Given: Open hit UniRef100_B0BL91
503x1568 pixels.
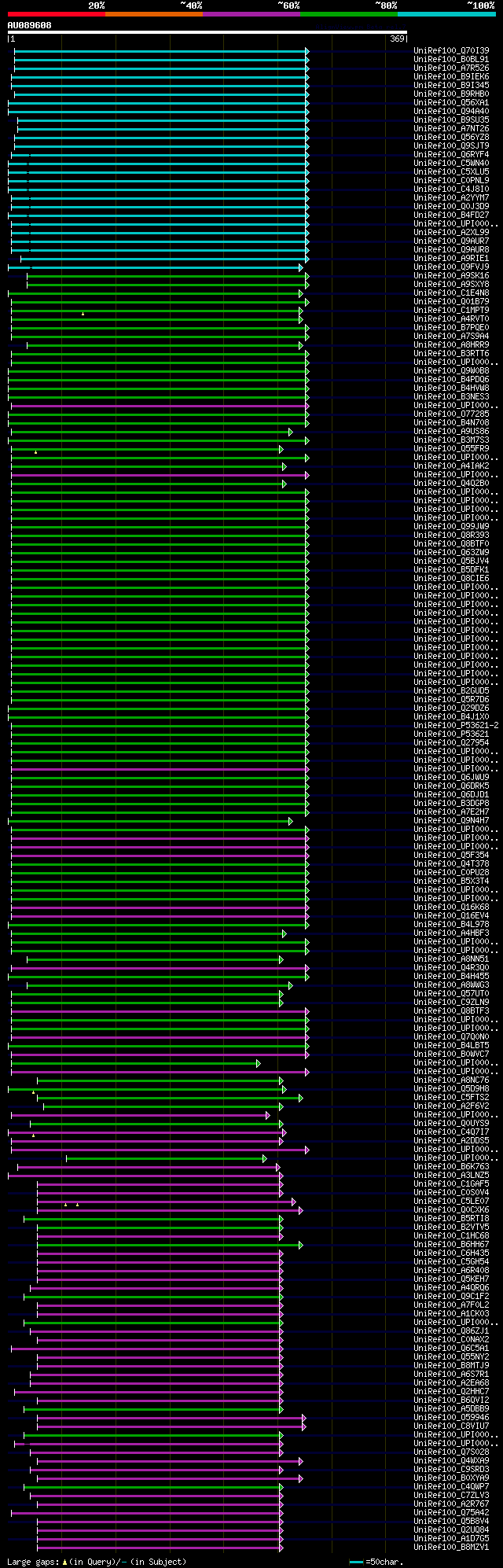Looking at the screenshot, I should pyautogui.click(x=451, y=59).
